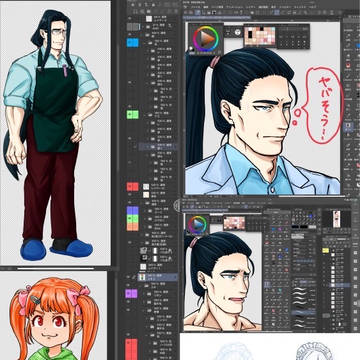Toggle eye of the highlighted layer with pen icon
This screenshot has height=360, width=360.
(129, 277)
